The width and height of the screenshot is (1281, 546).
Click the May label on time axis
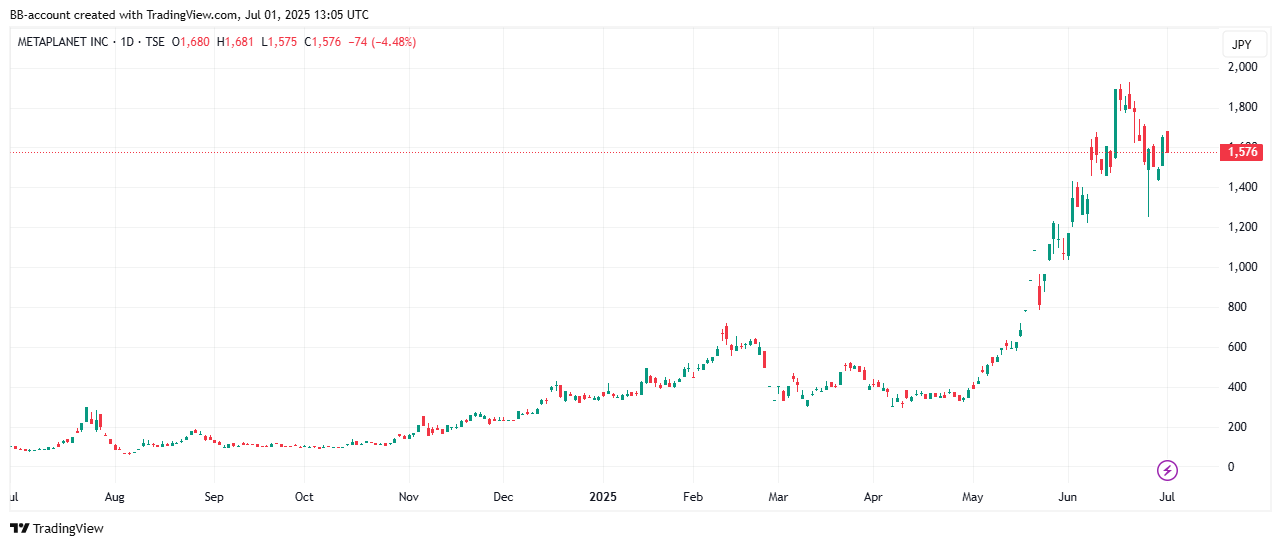click(x=973, y=496)
